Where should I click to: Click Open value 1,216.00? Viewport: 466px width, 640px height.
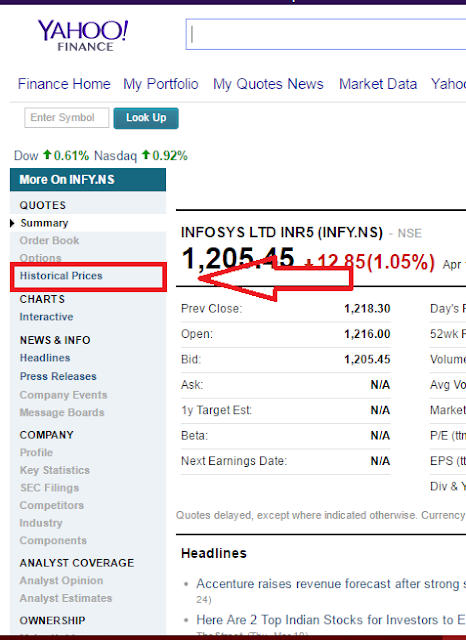[x=367, y=334]
